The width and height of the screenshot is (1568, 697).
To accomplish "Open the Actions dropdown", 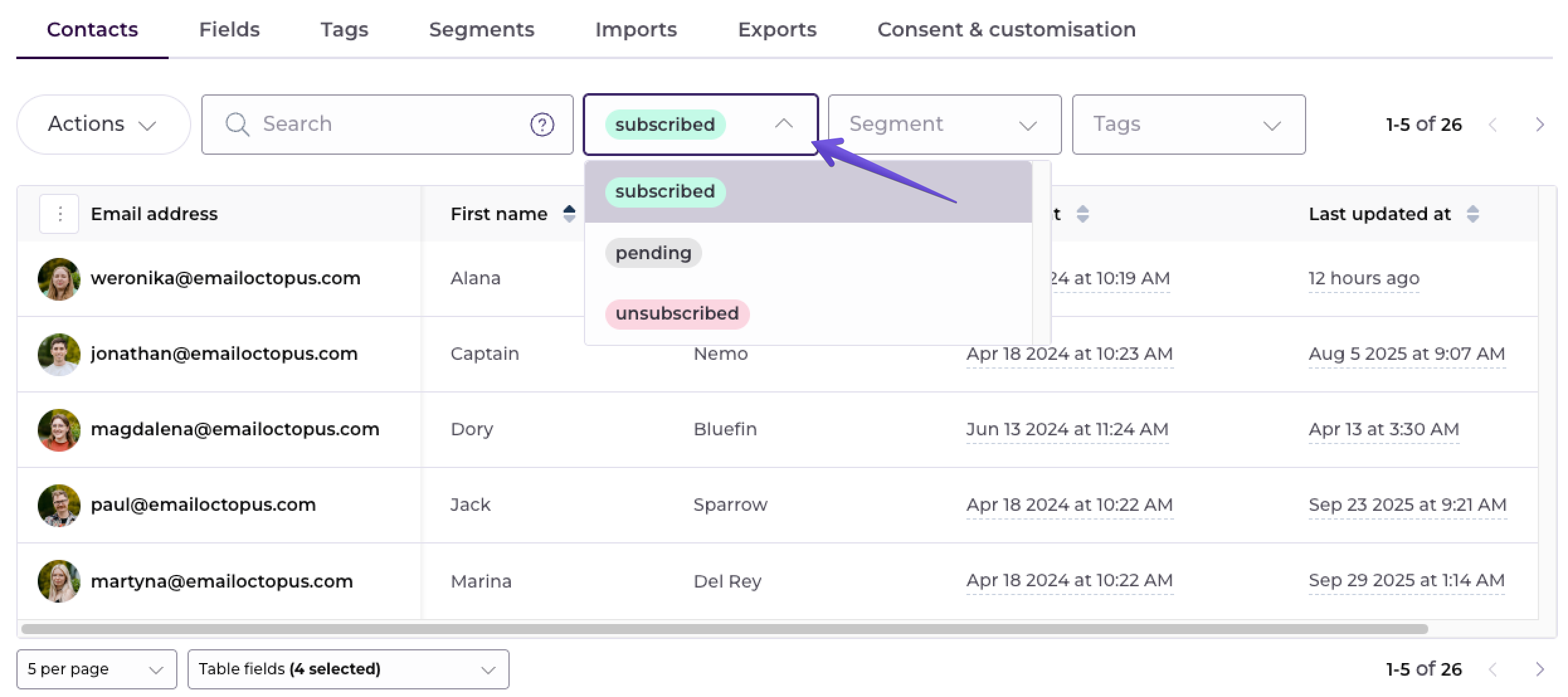I will [103, 125].
